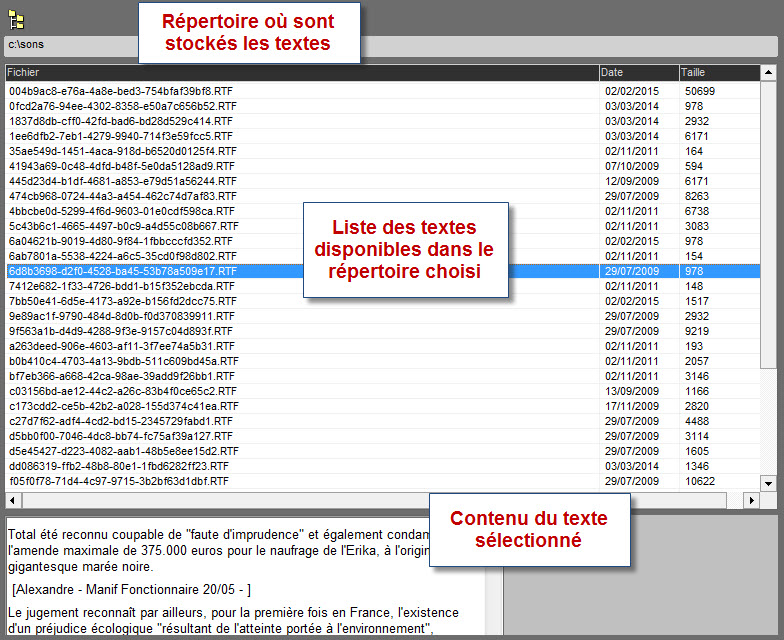Pick file c03156bd-ae12-44c2-a26c-83b4f0ce65c2.RTF from the list
Viewport: 784px width, 640px height.
122,391
